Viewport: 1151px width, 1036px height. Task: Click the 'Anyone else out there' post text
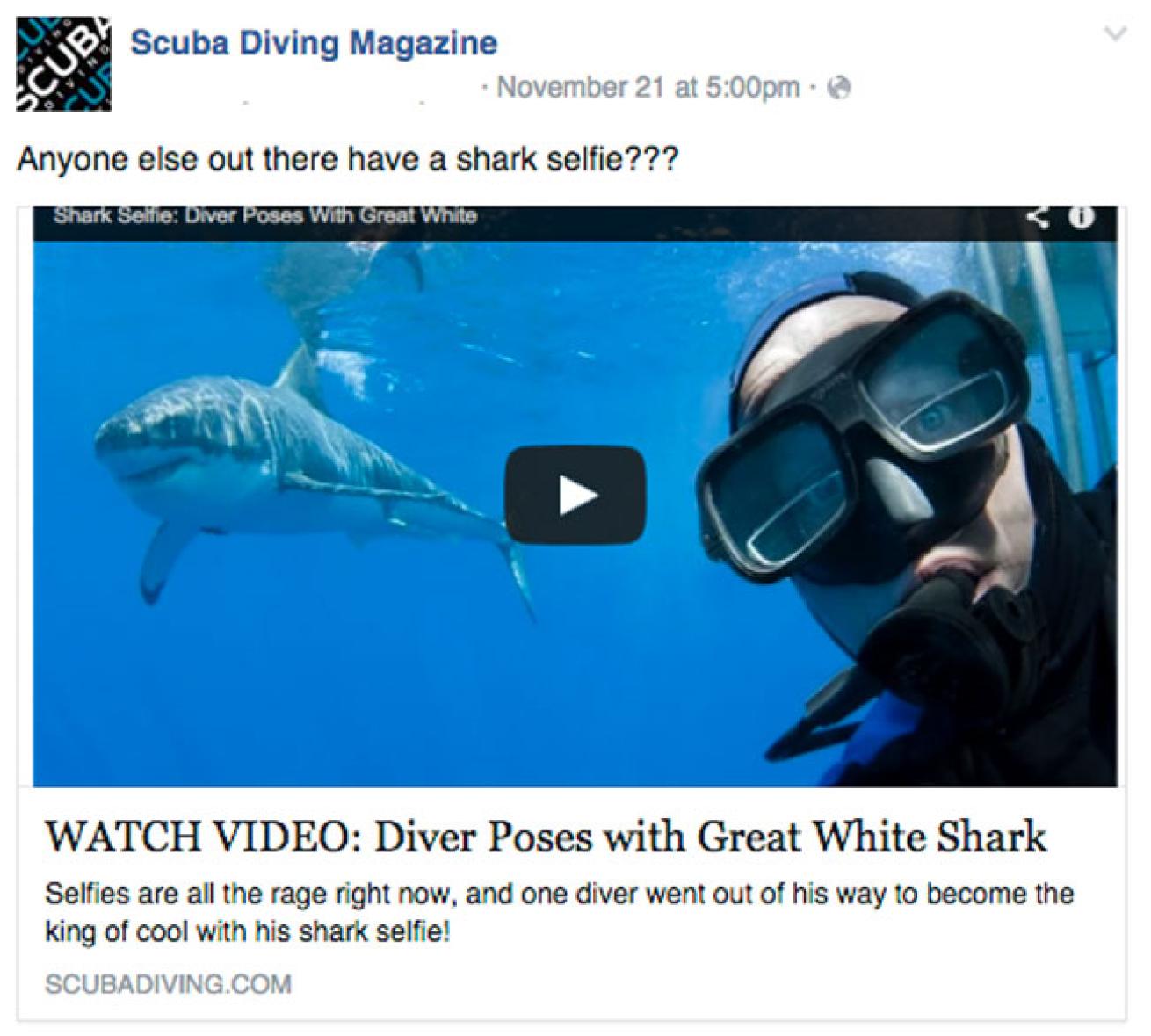(x=347, y=160)
